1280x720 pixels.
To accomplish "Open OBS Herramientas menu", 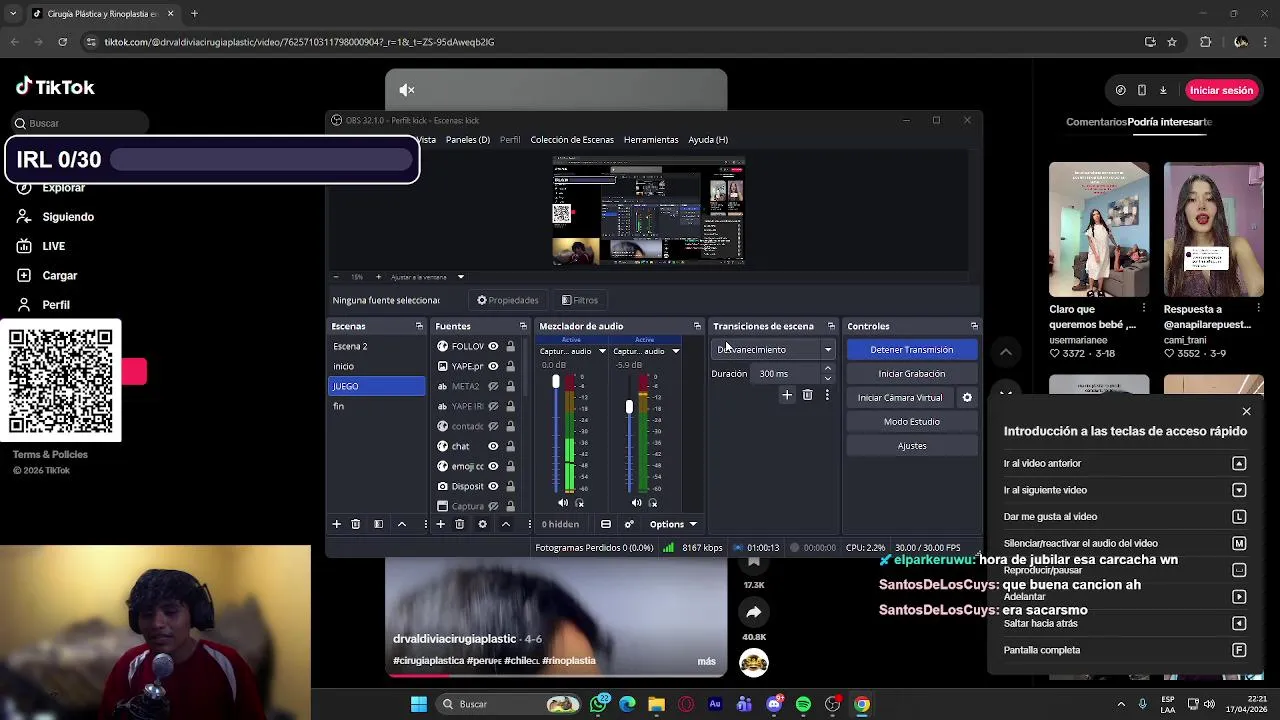I will (651, 140).
